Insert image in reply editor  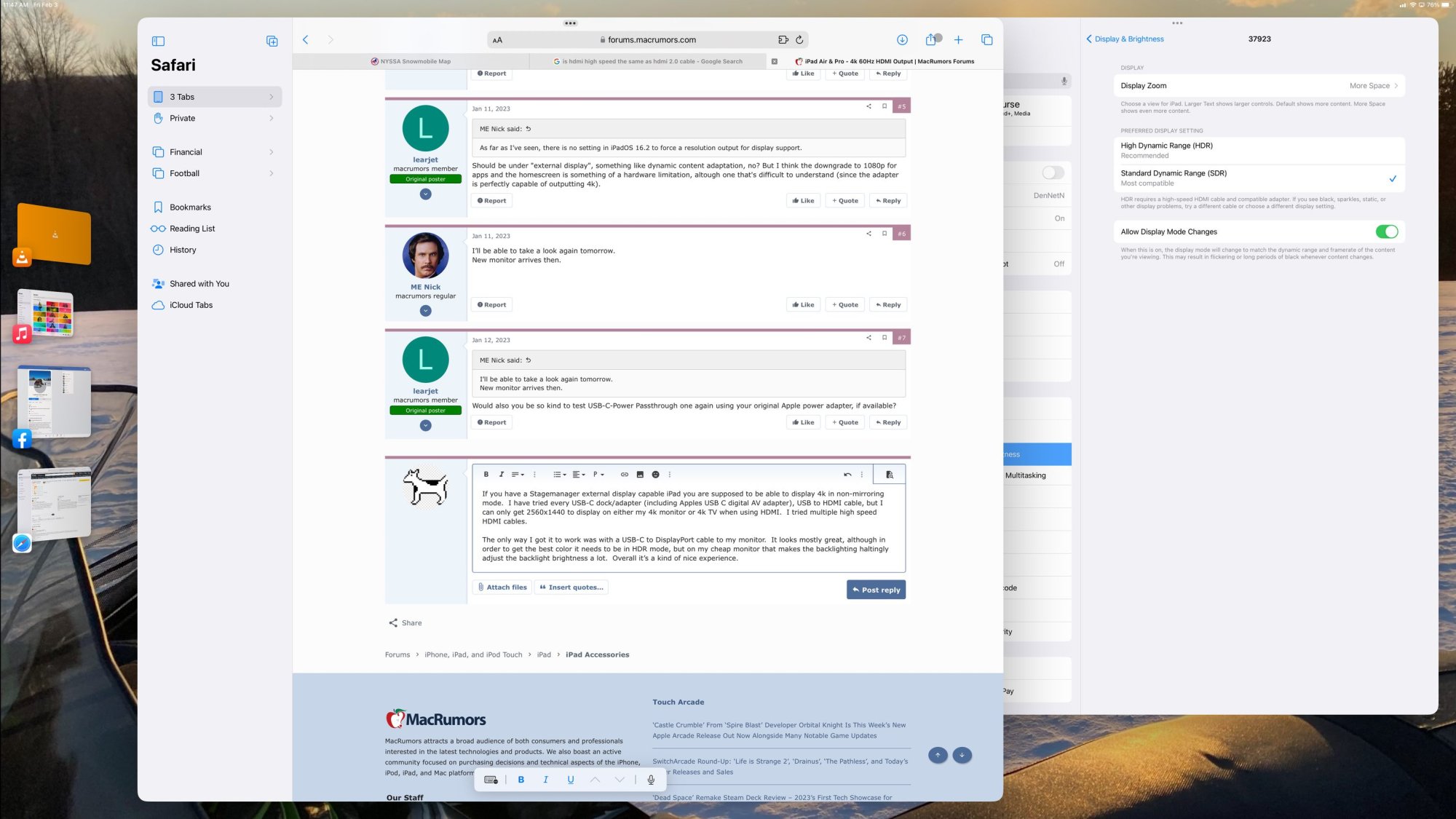pyautogui.click(x=640, y=475)
